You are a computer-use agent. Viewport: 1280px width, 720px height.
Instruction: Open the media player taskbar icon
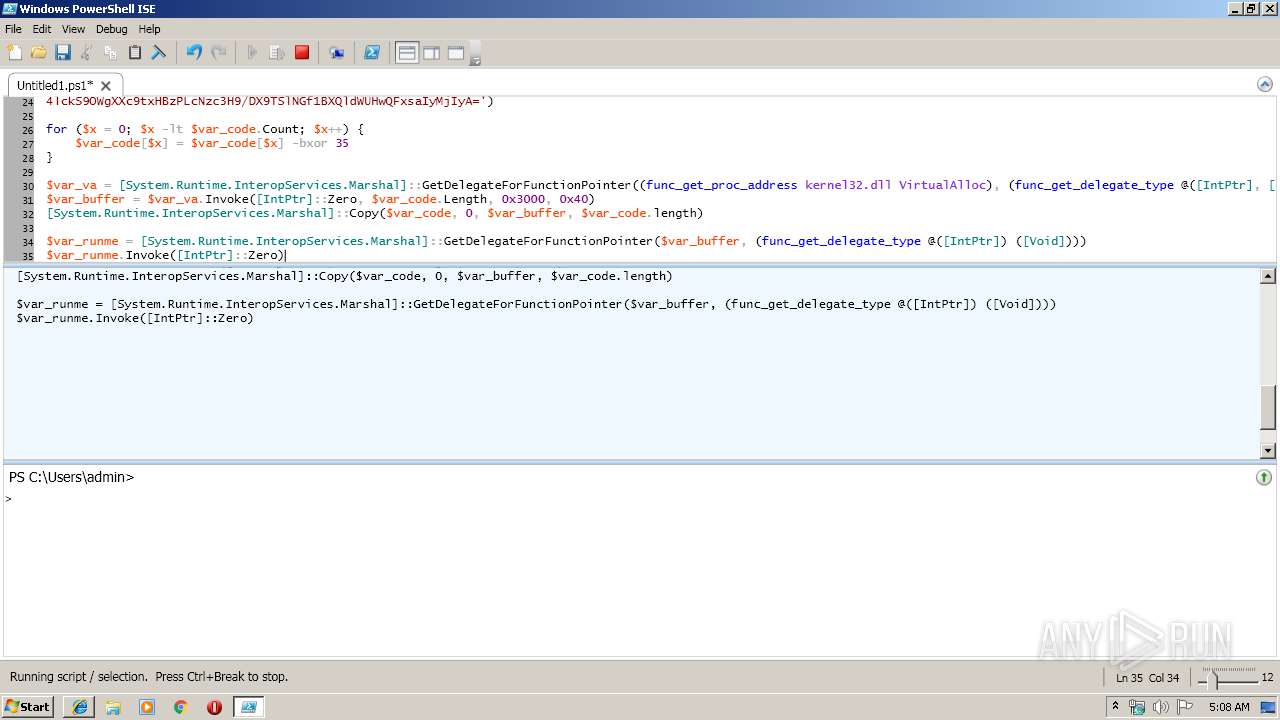(x=147, y=707)
